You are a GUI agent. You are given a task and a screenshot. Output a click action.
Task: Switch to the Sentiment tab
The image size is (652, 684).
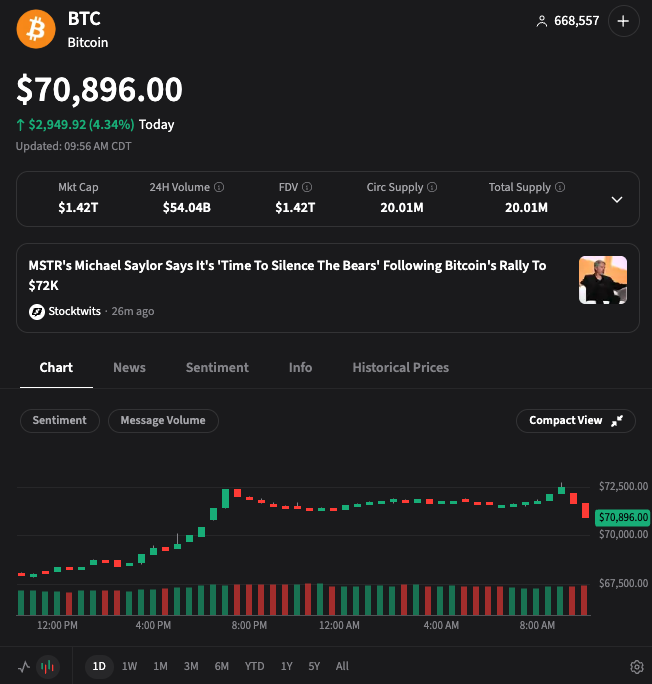(217, 367)
